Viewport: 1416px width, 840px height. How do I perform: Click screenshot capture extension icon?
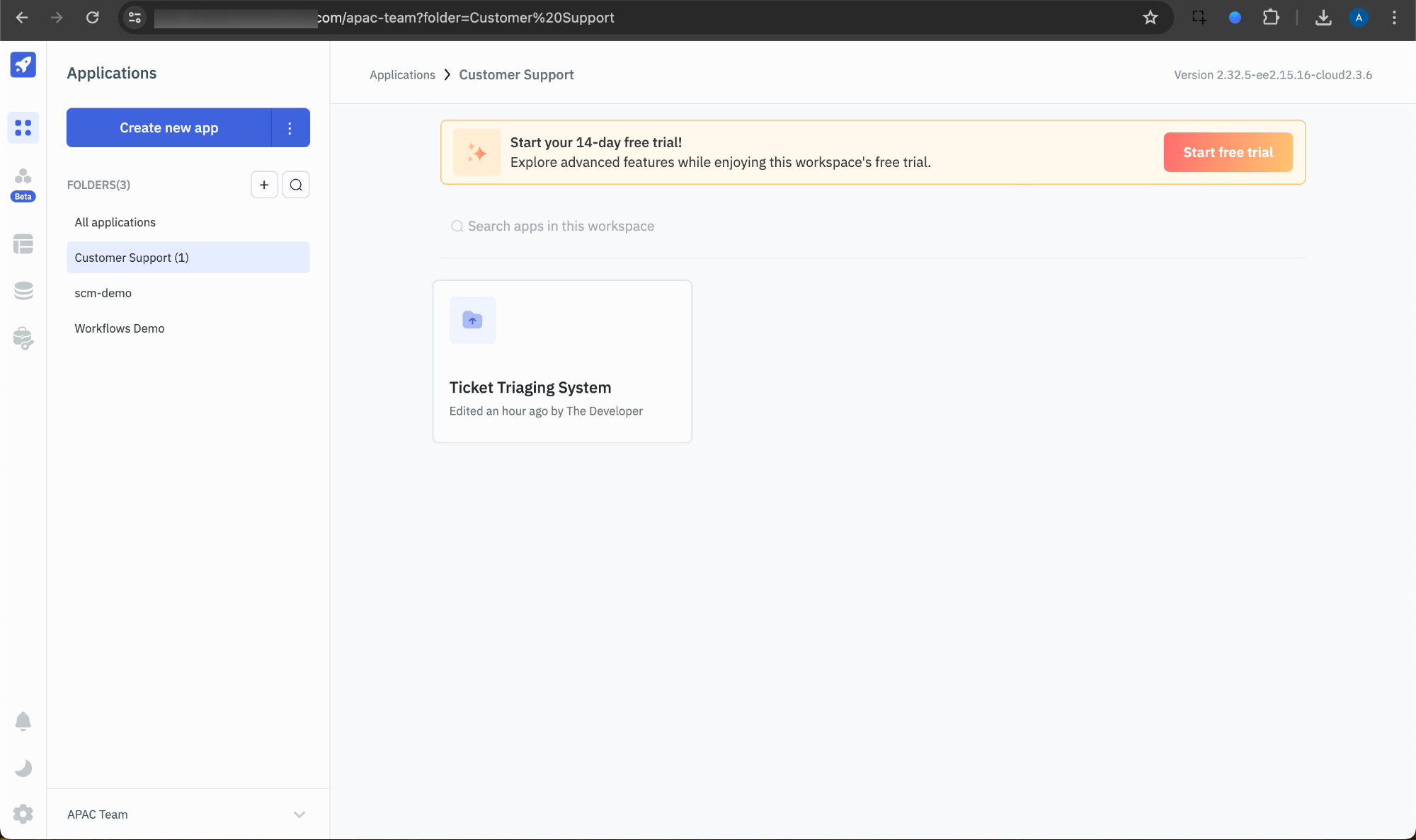point(1199,18)
